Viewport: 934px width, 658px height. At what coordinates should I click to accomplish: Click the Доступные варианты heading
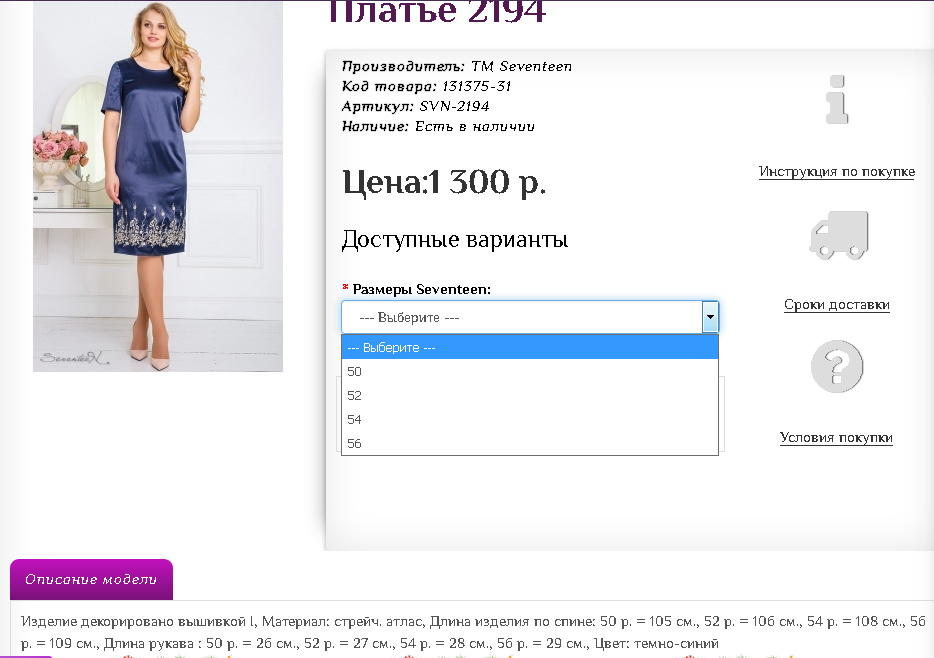455,239
